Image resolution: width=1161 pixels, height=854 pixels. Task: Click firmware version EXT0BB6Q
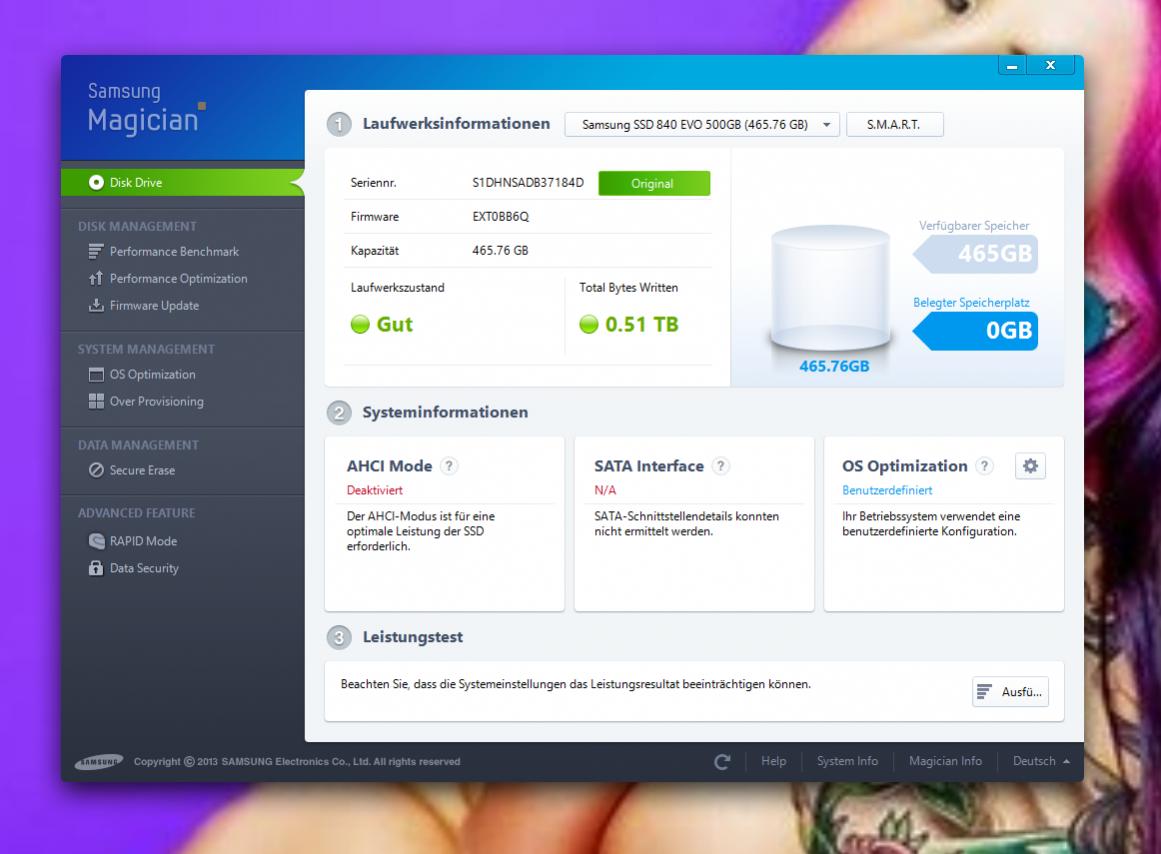501,217
